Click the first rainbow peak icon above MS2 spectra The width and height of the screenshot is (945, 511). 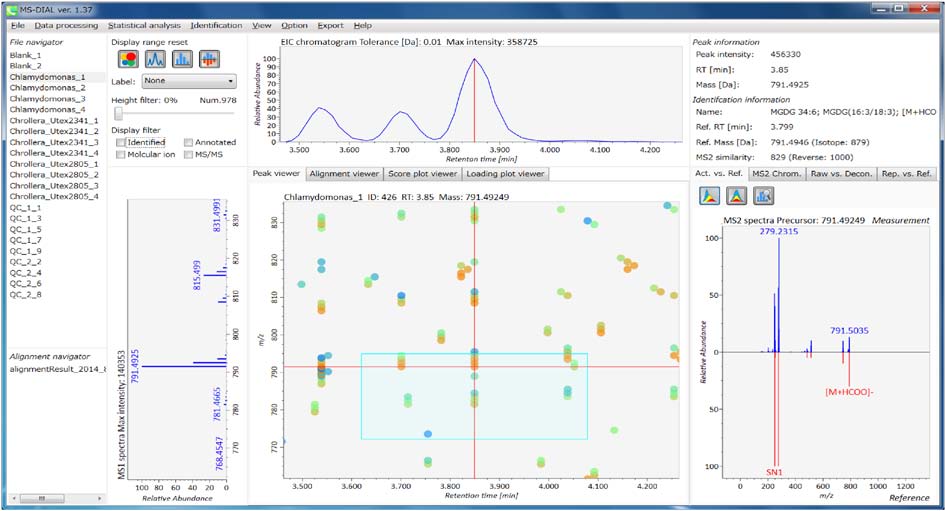[x=709, y=196]
